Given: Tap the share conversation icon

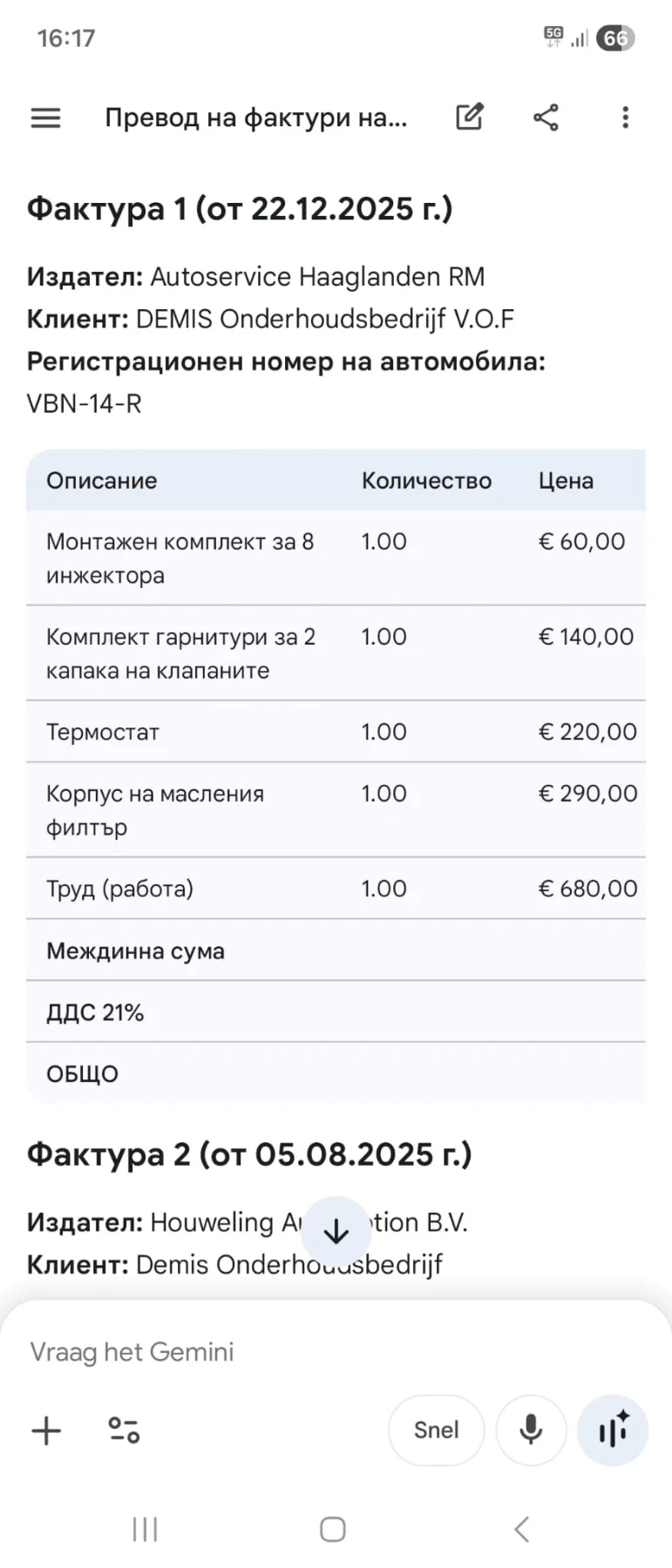Looking at the screenshot, I should point(546,117).
